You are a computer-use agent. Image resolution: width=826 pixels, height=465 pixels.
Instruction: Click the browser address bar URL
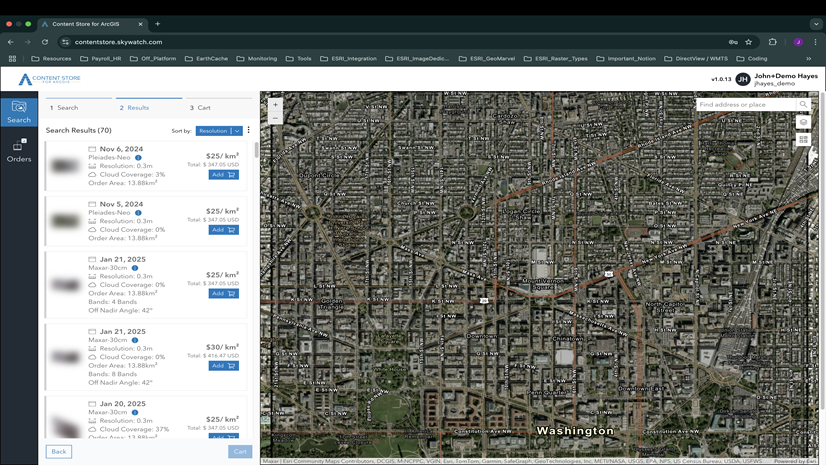coord(119,42)
